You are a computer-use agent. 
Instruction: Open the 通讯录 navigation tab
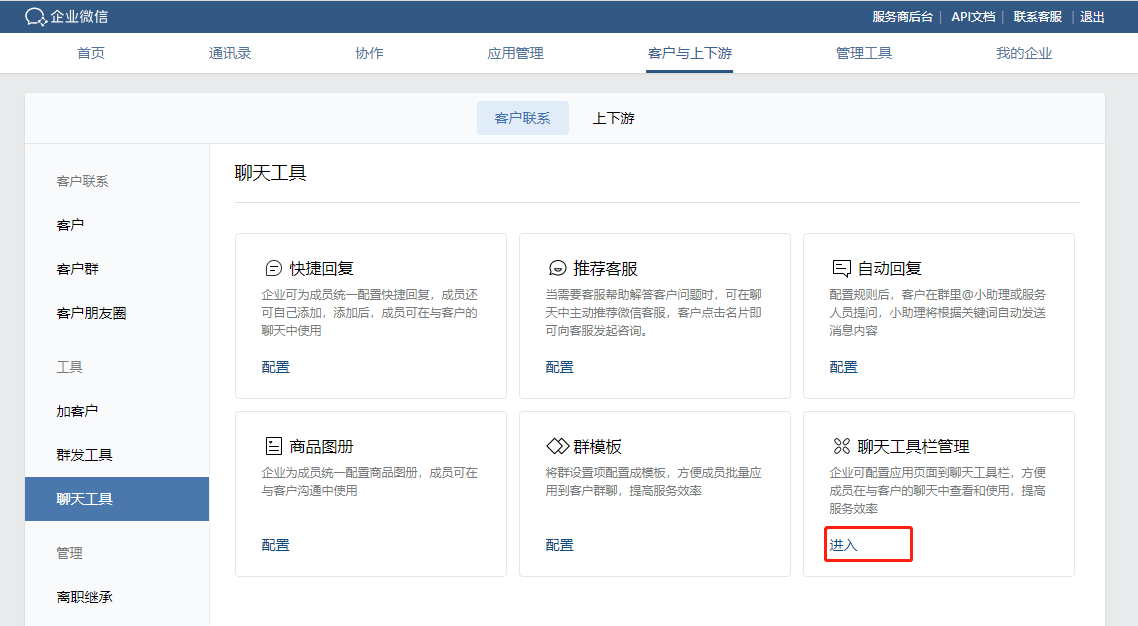pyautogui.click(x=229, y=53)
